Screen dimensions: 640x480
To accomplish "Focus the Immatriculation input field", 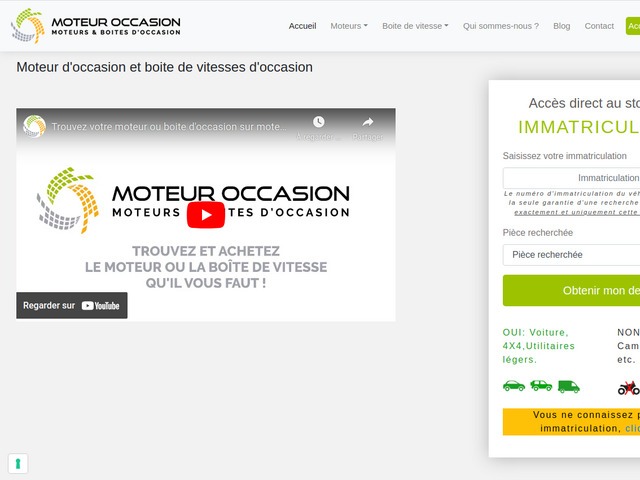I will (571, 178).
